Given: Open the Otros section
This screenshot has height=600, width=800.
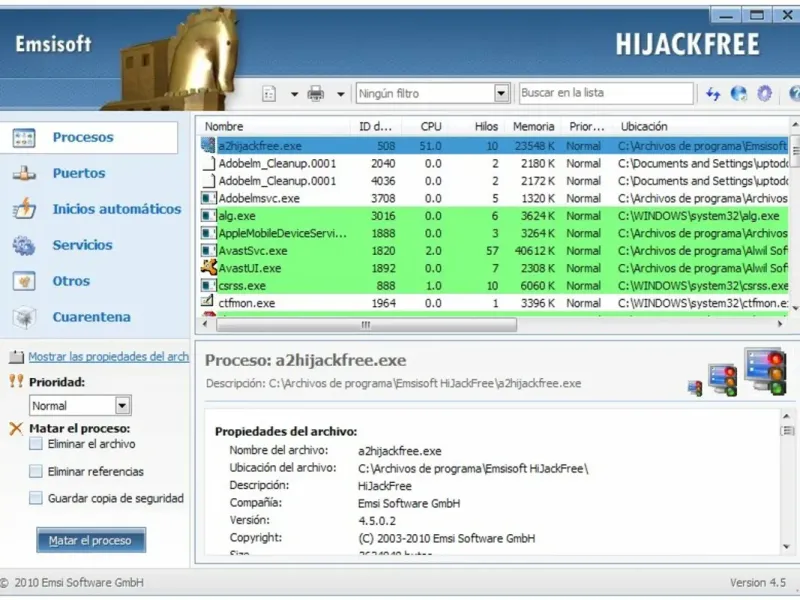Looking at the screenshot, I should coord(71,281).
